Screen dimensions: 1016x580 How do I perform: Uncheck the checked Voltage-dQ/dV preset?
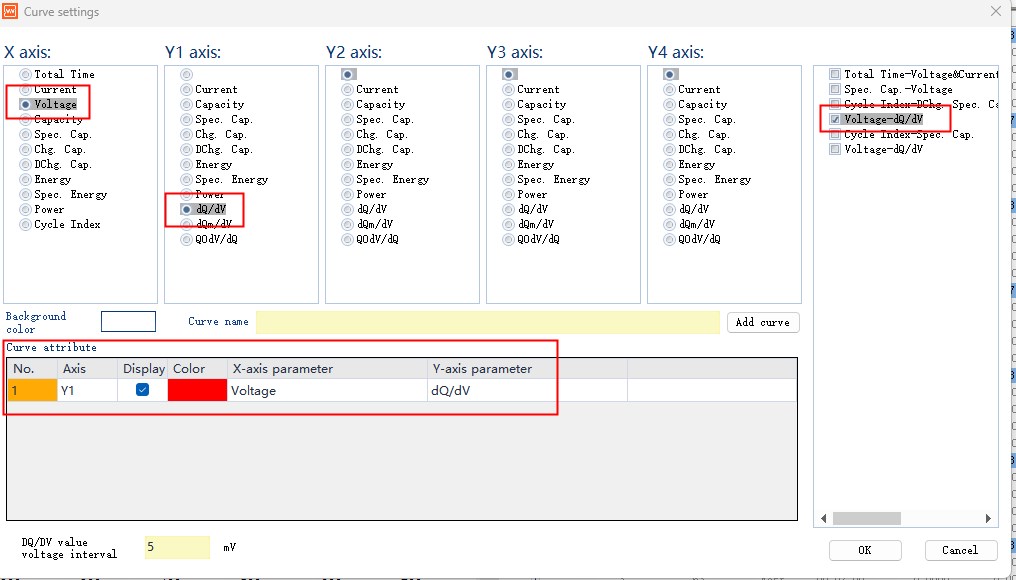pos(835,120)
